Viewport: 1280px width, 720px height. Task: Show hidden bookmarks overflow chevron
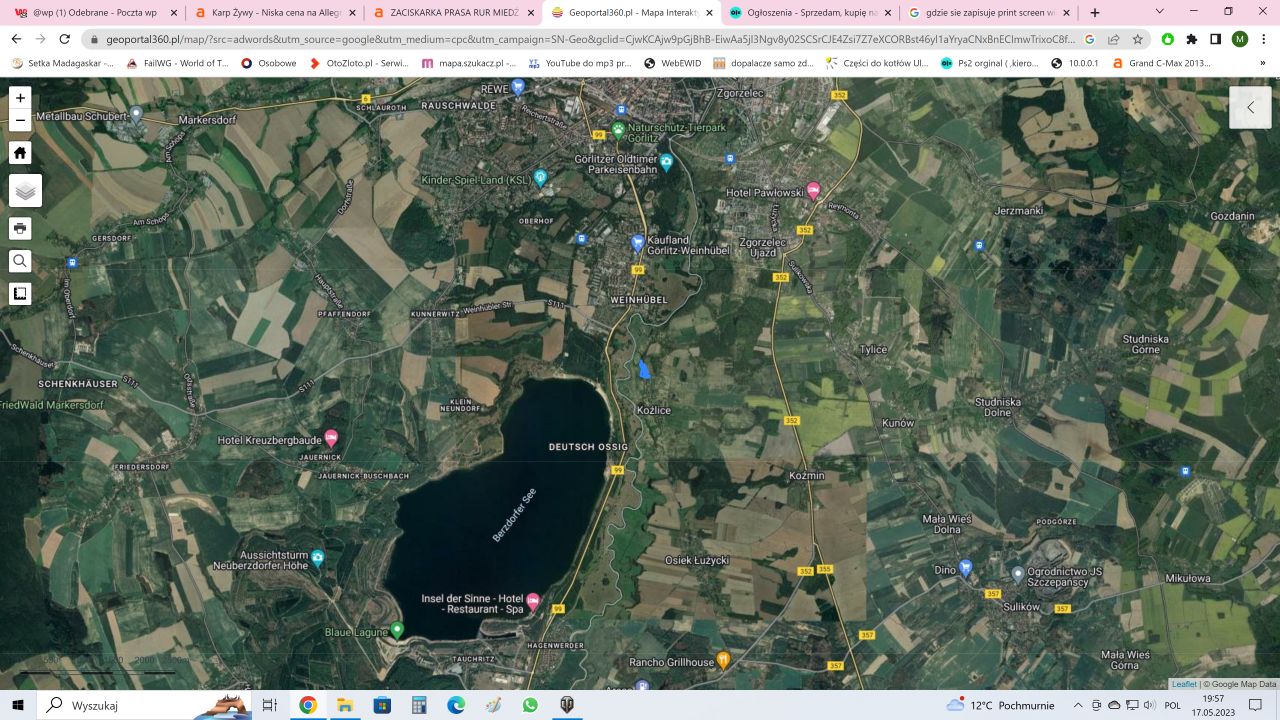click(x=1265, y=63)
